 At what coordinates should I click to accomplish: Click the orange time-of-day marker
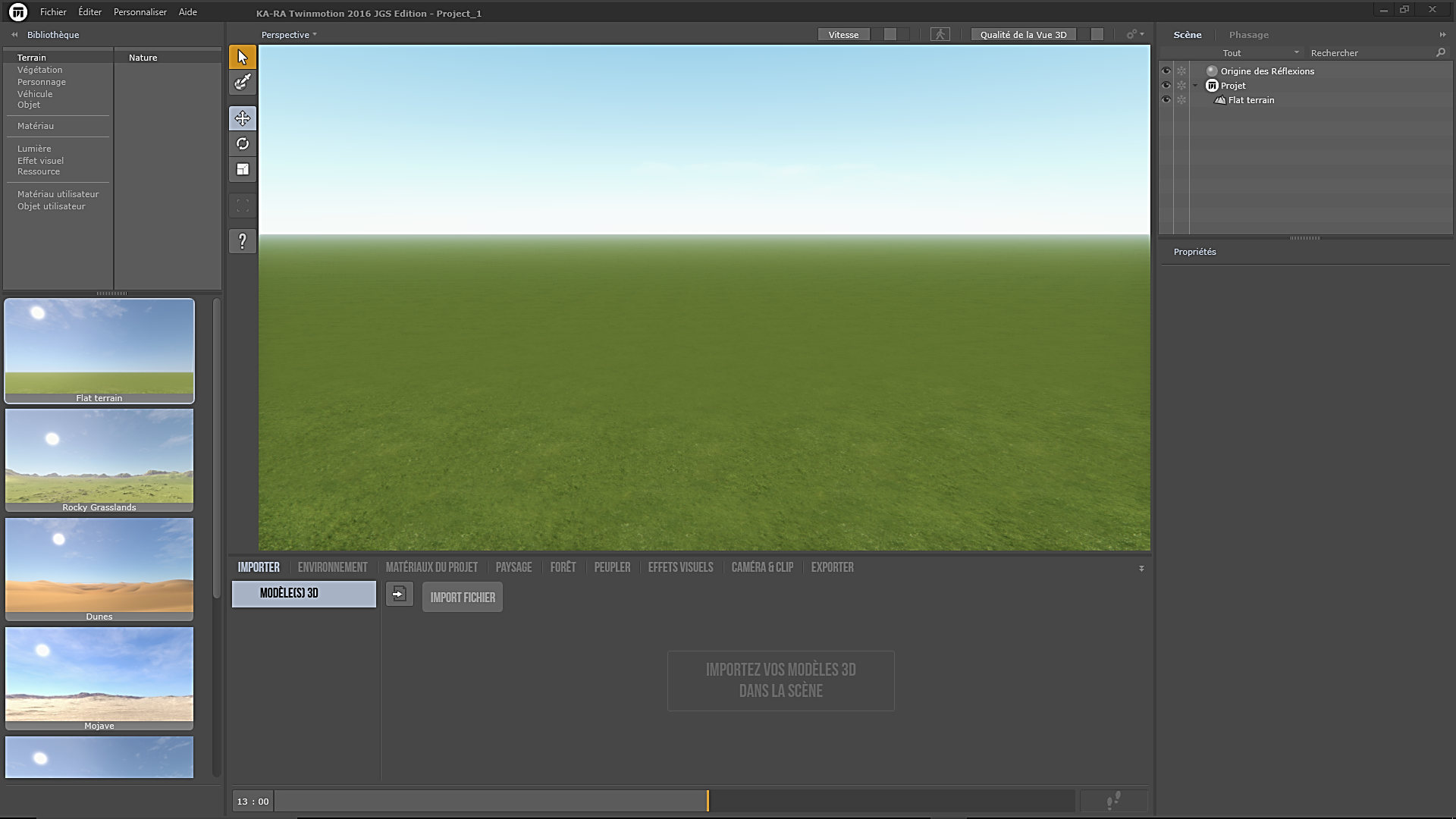(x=708, y=801)
